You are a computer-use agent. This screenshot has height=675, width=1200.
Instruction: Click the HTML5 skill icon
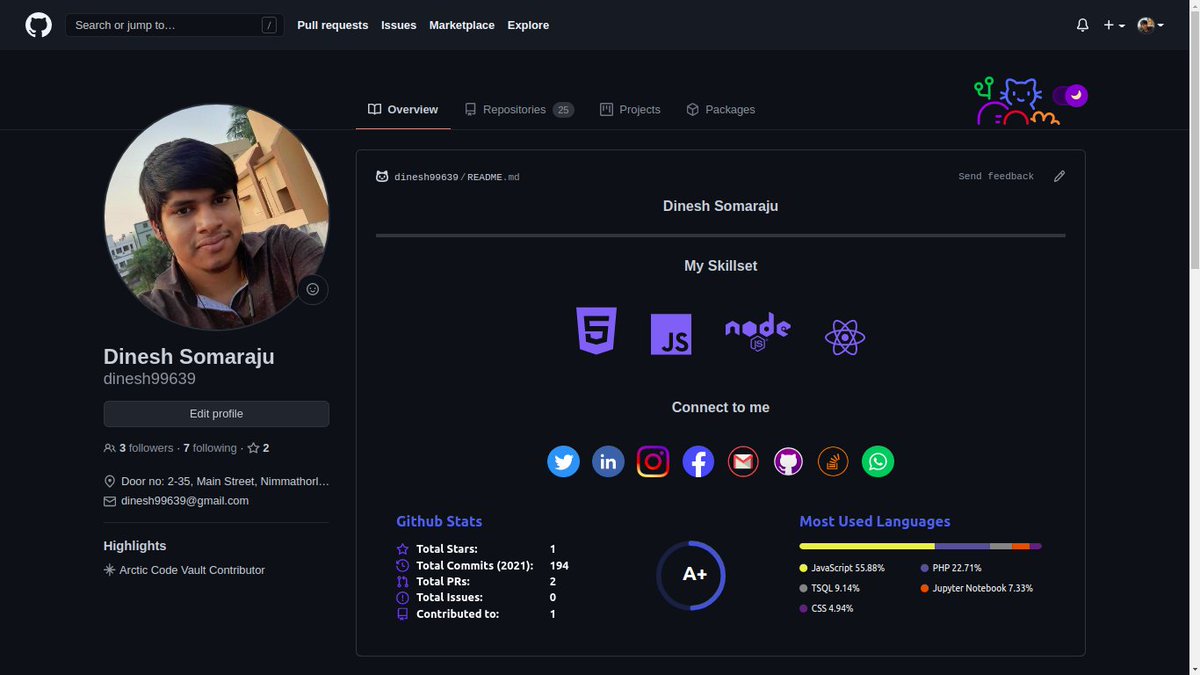596,331
